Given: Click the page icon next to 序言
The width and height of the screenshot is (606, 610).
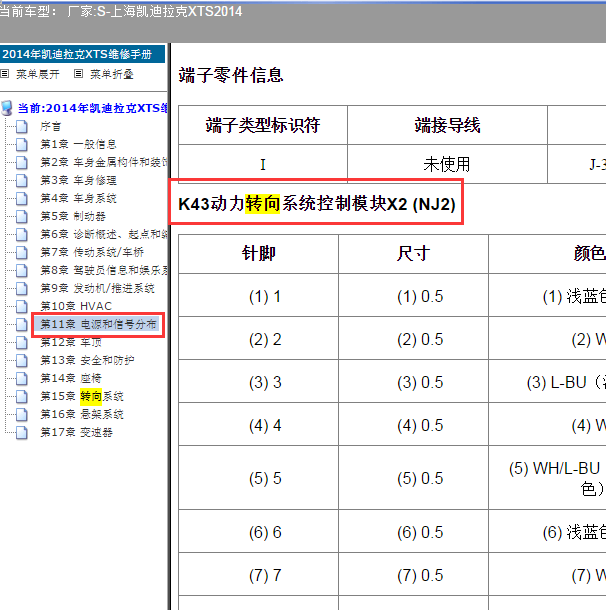Looking at the screenshot, I should pyautogui.click(x=22, y=126).
